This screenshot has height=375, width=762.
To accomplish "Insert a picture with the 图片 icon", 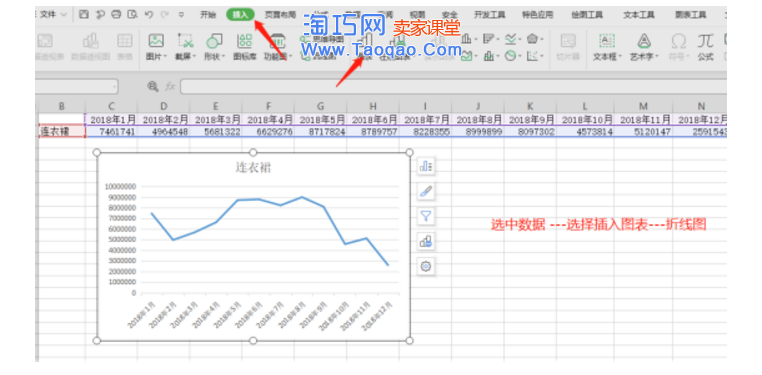I will (156, 41).
